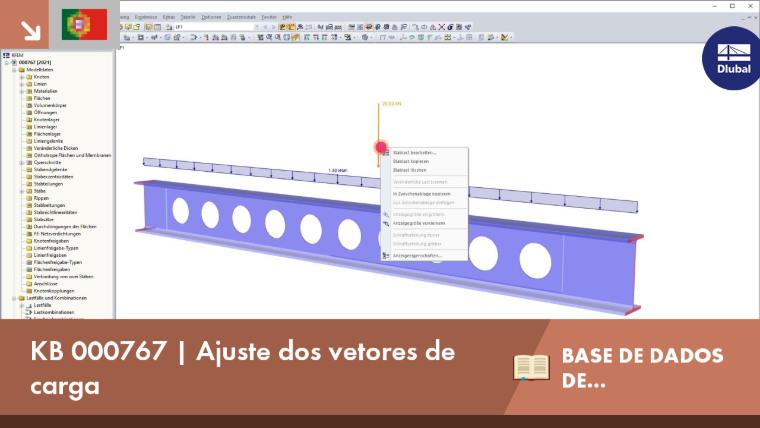Select the Materialien tree item

(46, 91)
